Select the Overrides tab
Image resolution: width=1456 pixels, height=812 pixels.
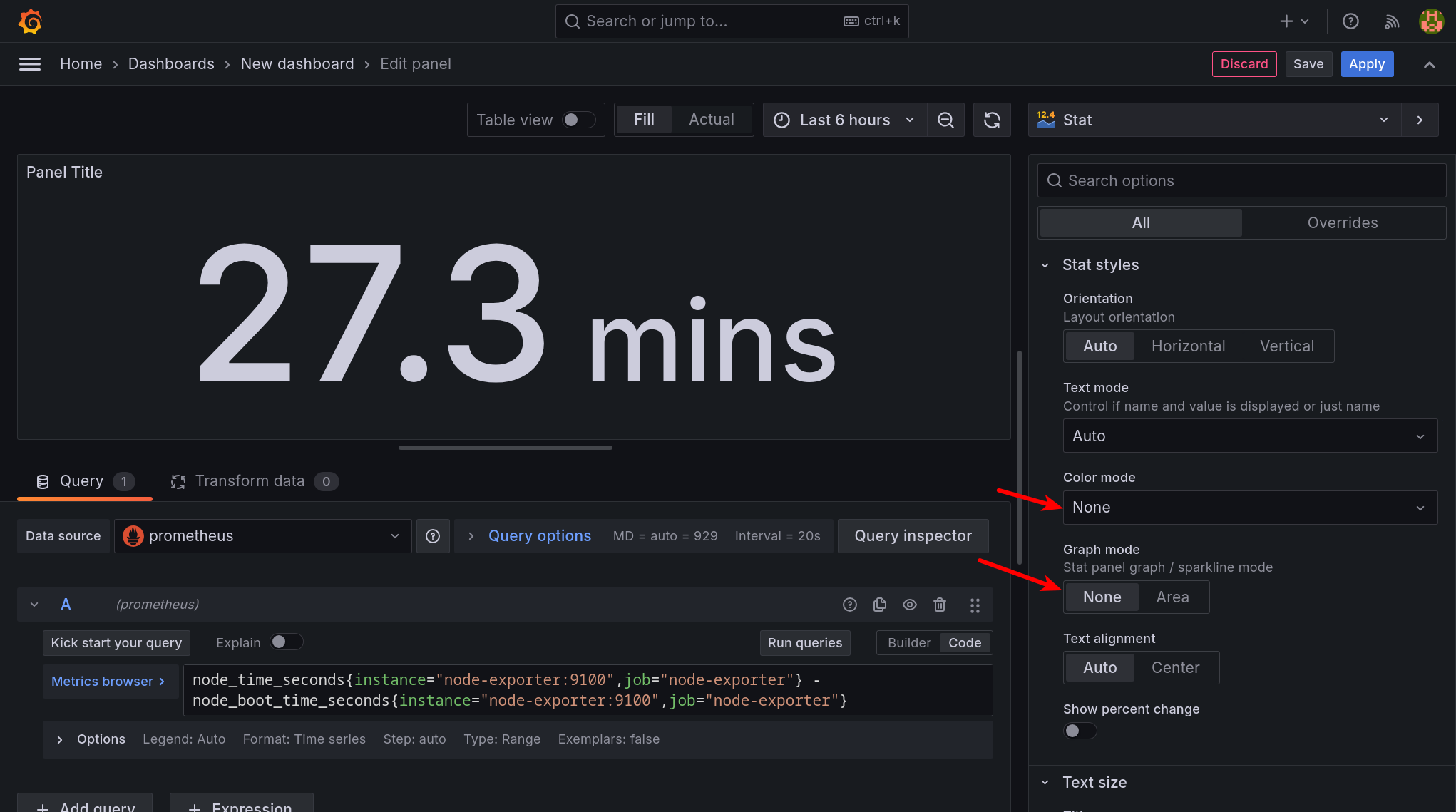click(x=1343, y=223)
